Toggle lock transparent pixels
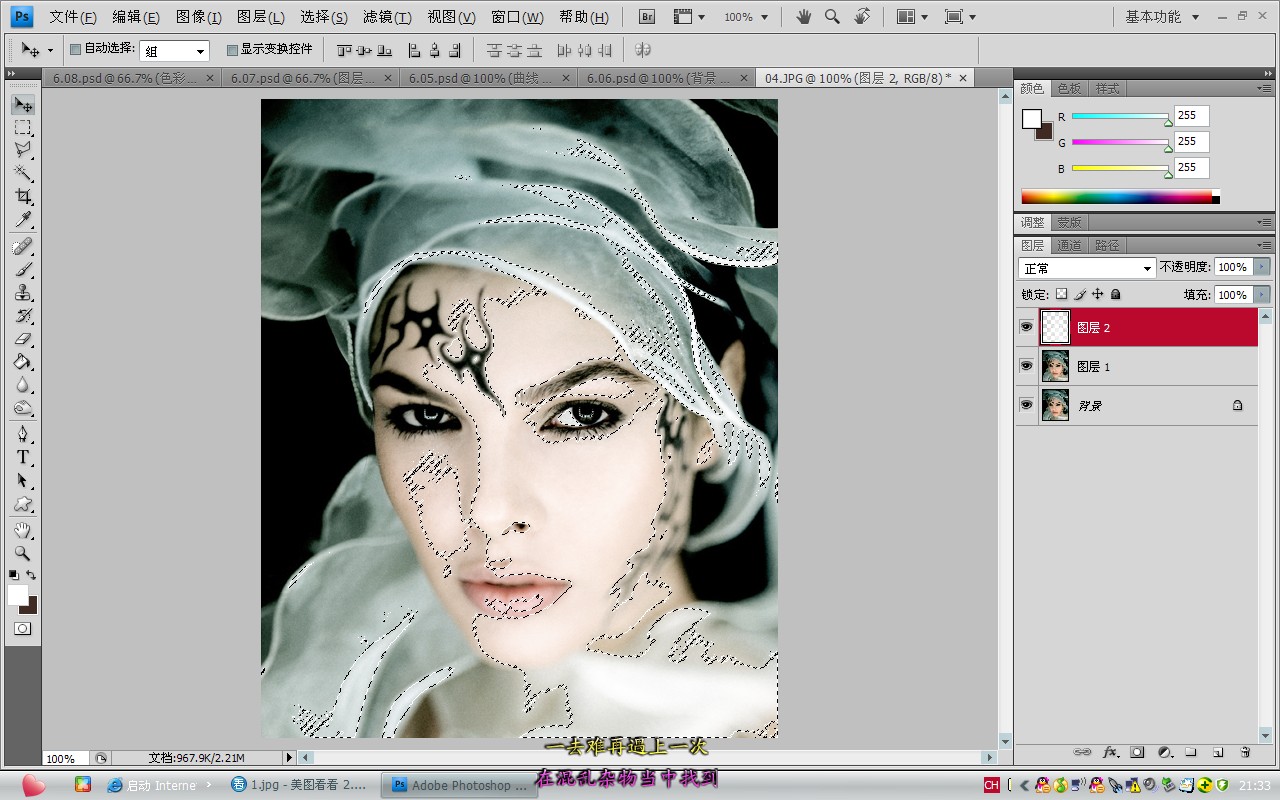1280x800 pixels. (x=1062, y=295)
